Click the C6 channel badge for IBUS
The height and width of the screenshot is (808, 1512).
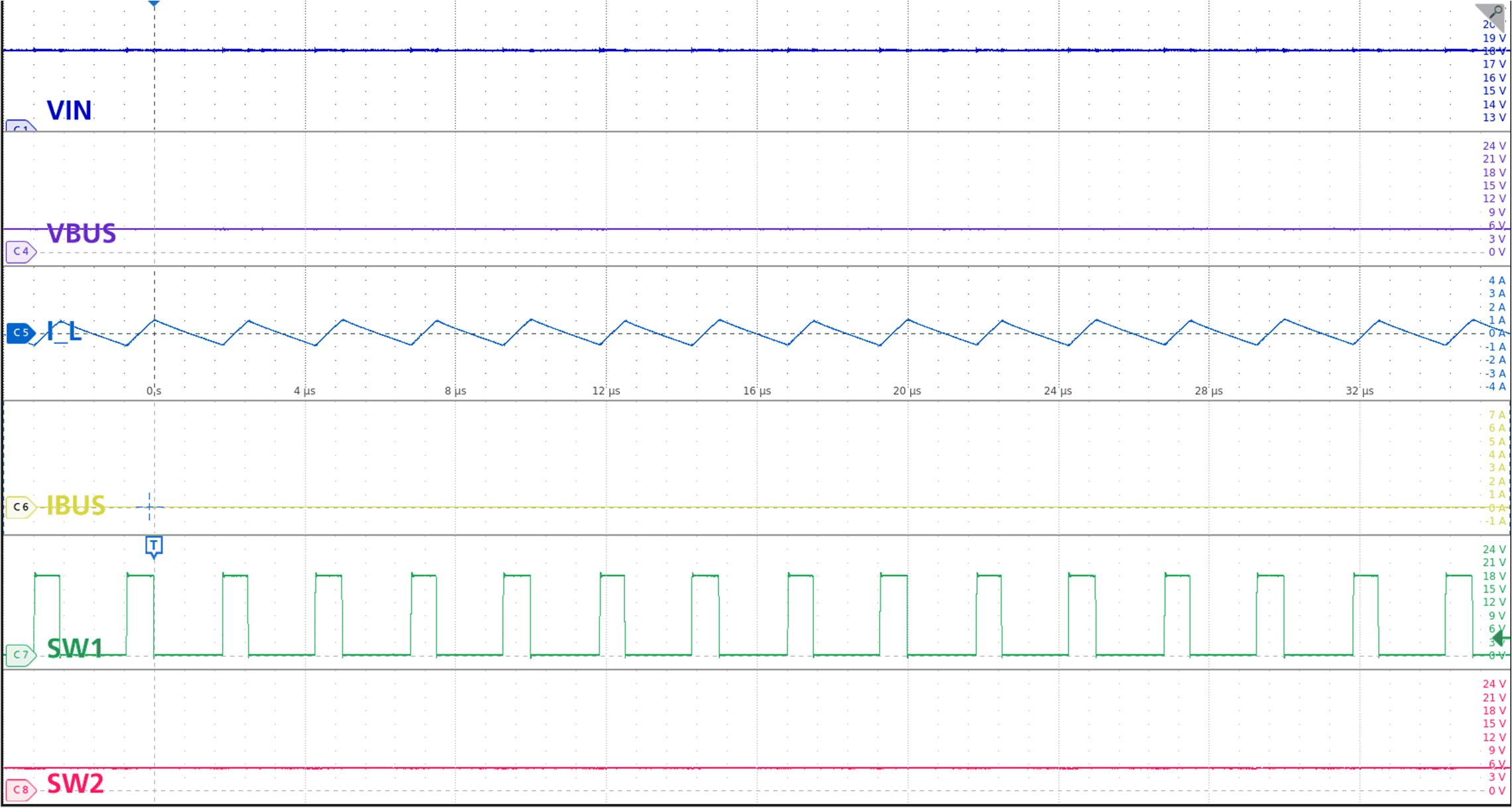pyautogui.click(x=21, y=506)
